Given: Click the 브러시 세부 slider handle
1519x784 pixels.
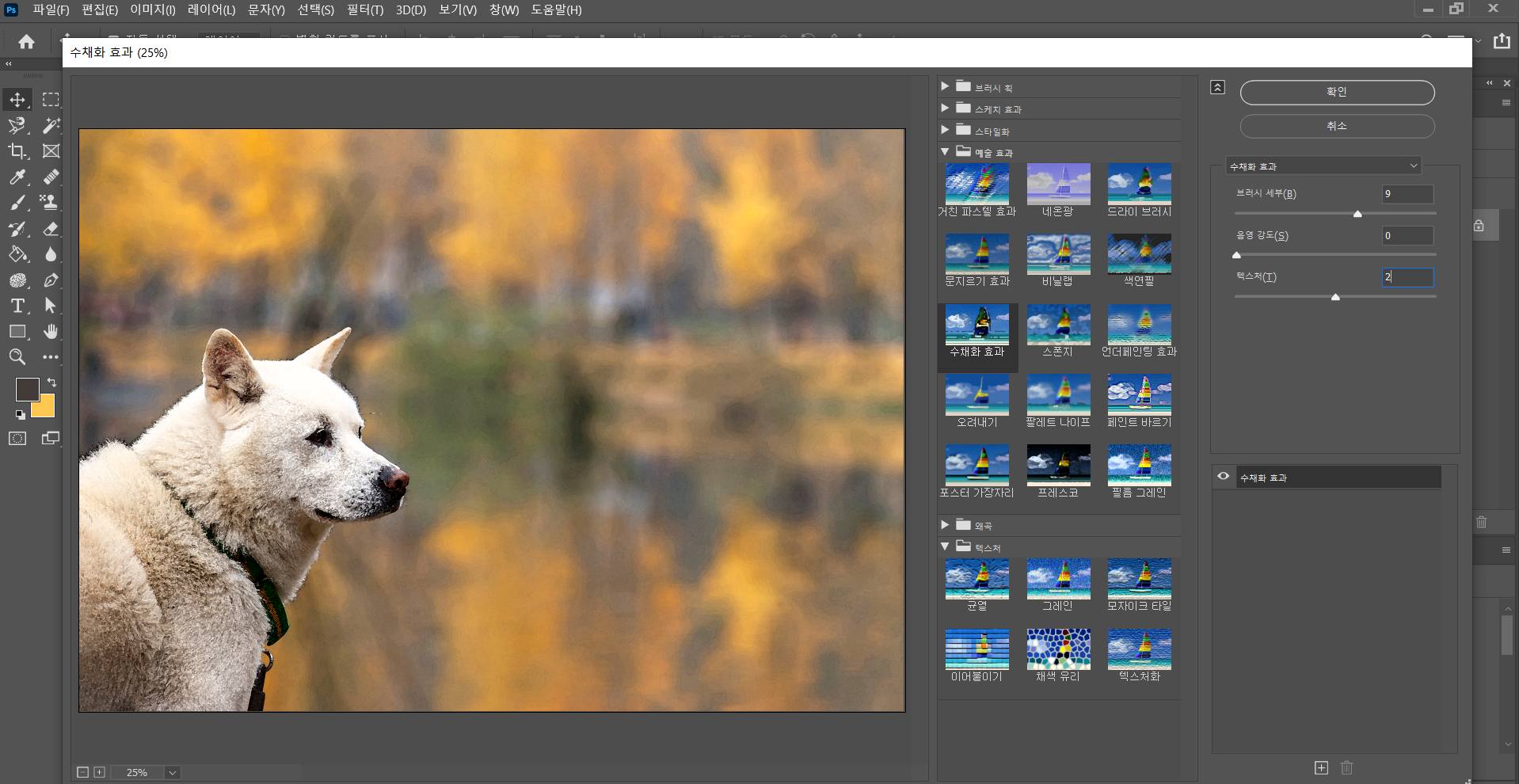Looking at the screenshot, I should pyautogui.click(x=1357, y=214).
